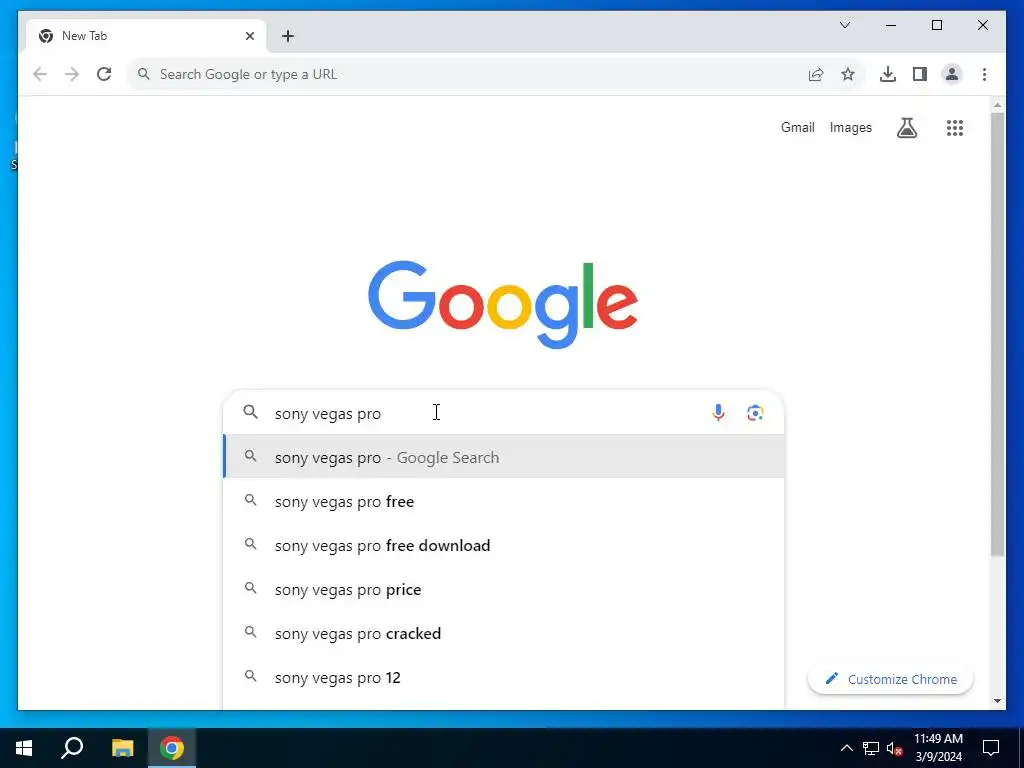The width and height of the screenshot is (1024, 768).
Task: Click the page vertical scrollbar
Action: coord(997,334)
